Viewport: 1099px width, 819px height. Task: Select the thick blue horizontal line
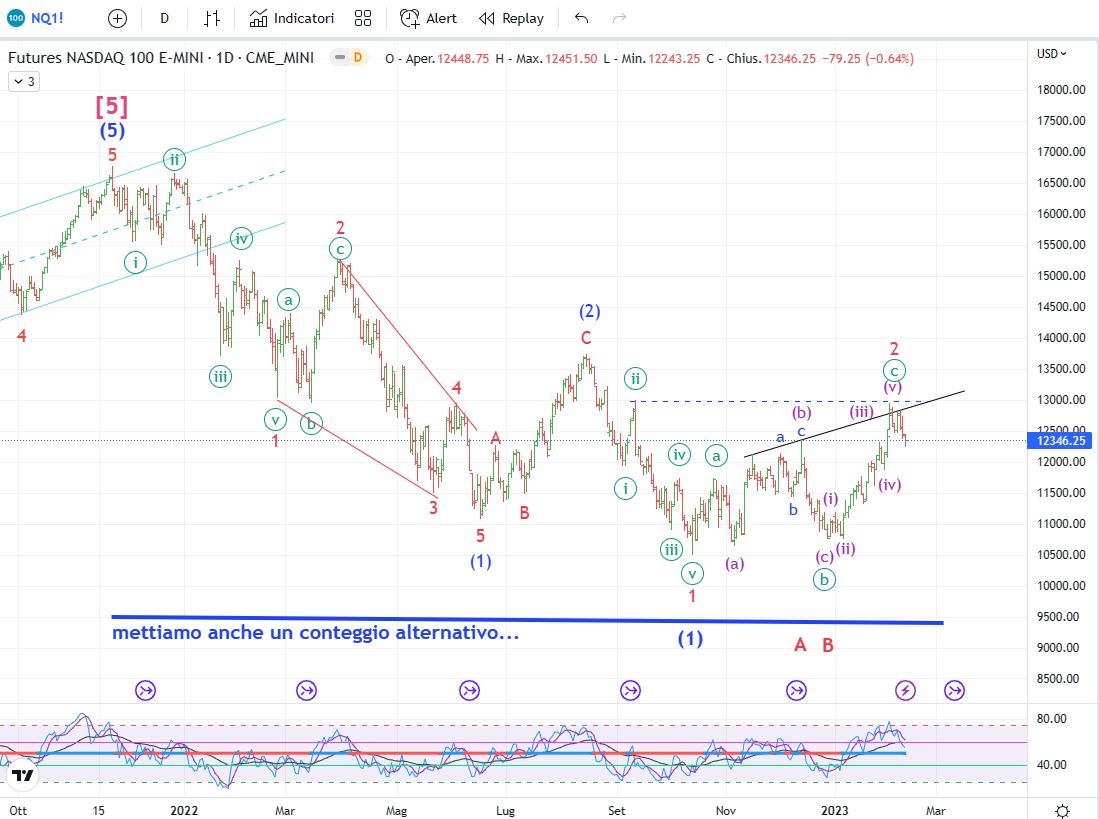pyautogui.click(x=527, y=620)
